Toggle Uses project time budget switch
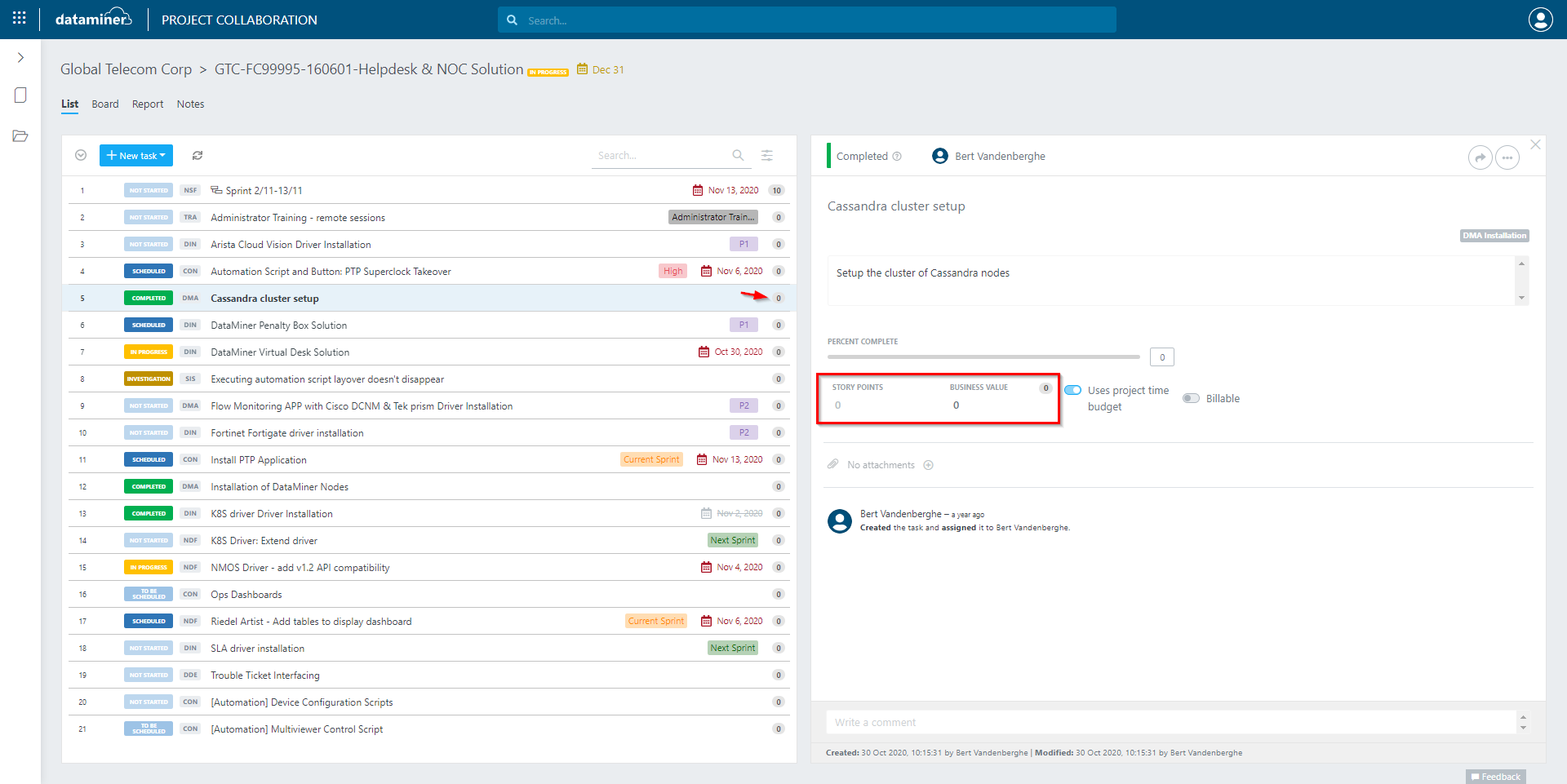Image resolution: width=1567 pixels, height=784 pixels. (1072, 390)
